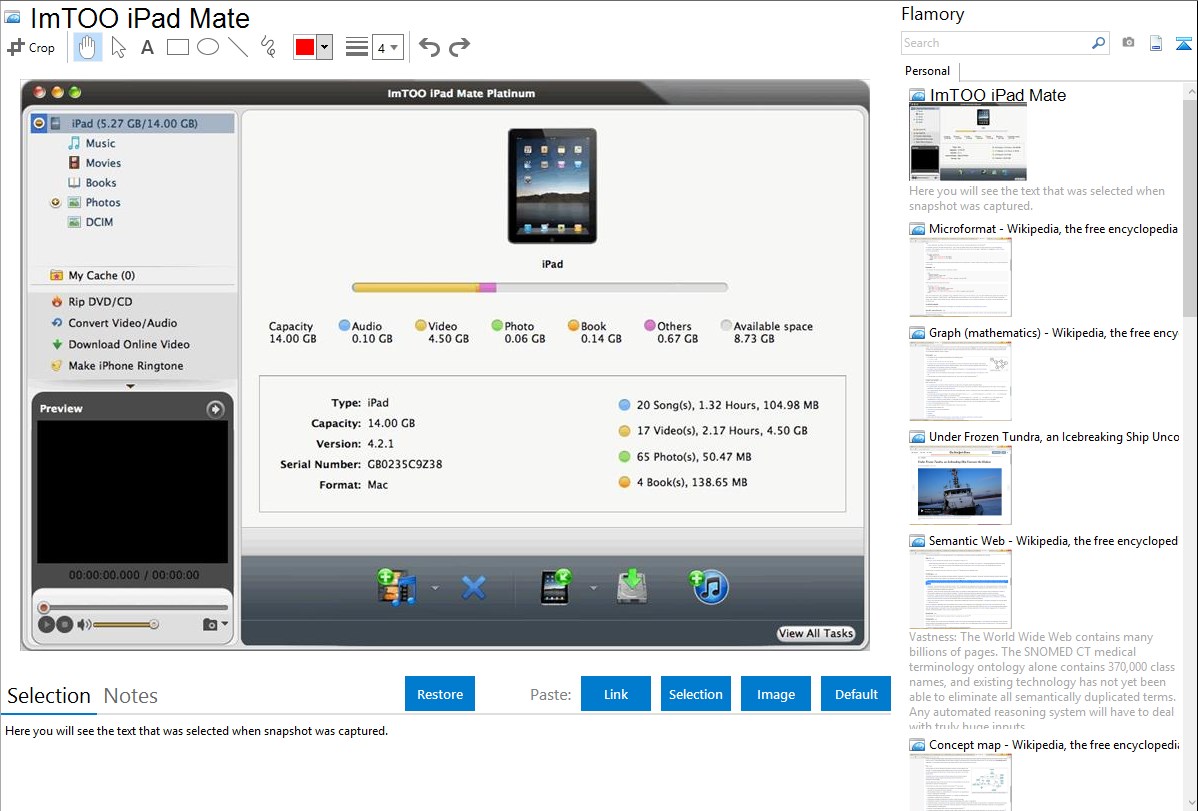
Task: Open the red color dropdown arrow
Action: [x=324, y=47]
